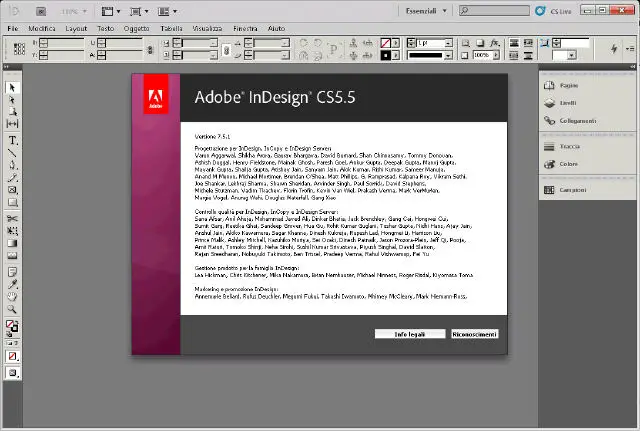Select the Hand tool

coord(12,297)
